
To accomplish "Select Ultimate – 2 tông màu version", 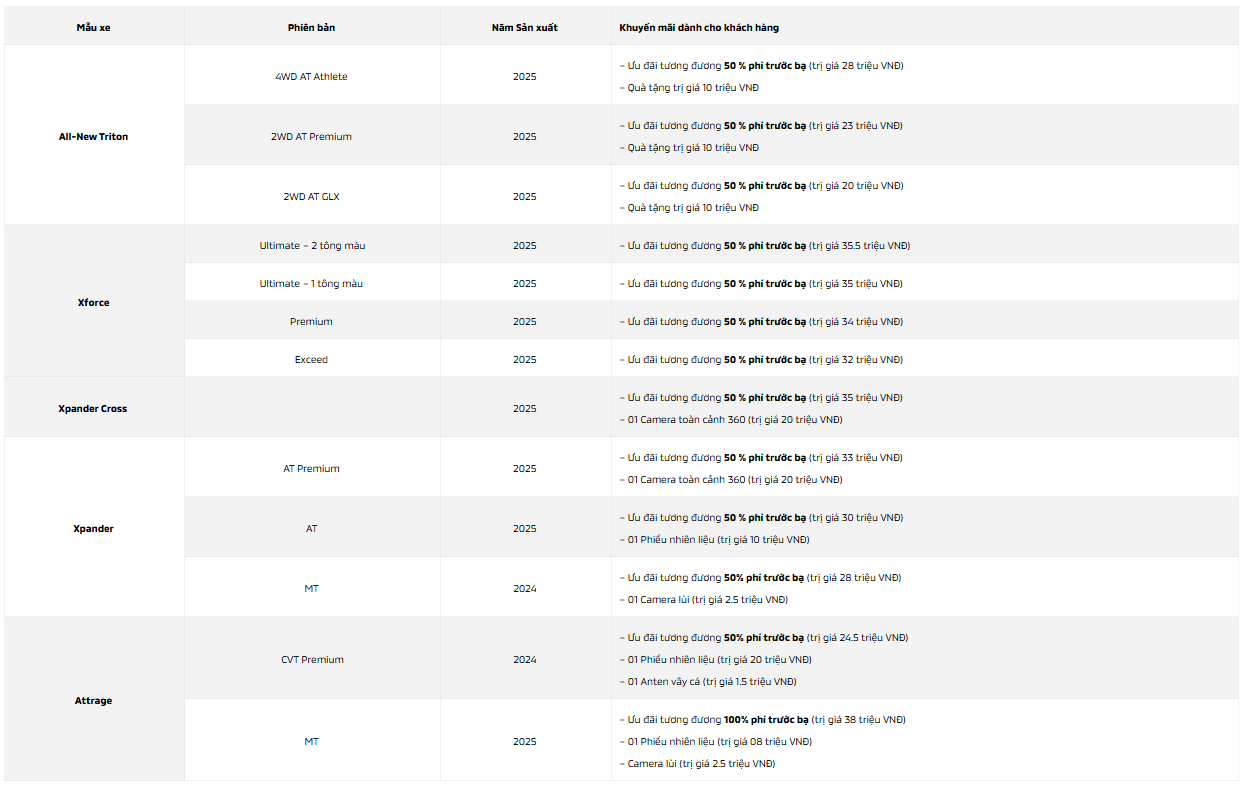I will (311, 245).
